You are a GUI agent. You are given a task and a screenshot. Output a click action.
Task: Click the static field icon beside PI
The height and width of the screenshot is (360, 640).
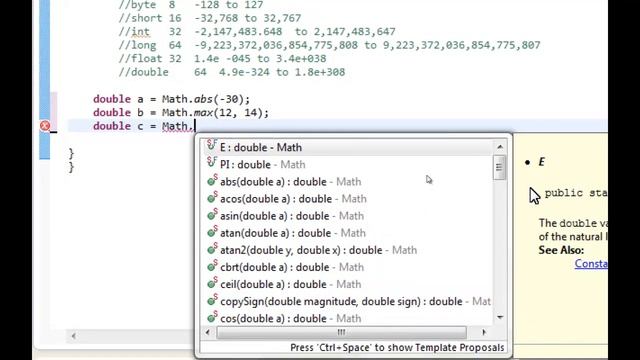point(211,162)
